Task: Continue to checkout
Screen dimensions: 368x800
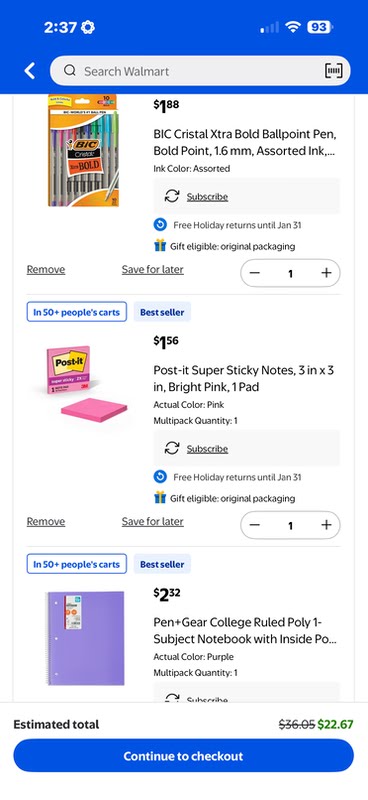Action: pos(183,756)
